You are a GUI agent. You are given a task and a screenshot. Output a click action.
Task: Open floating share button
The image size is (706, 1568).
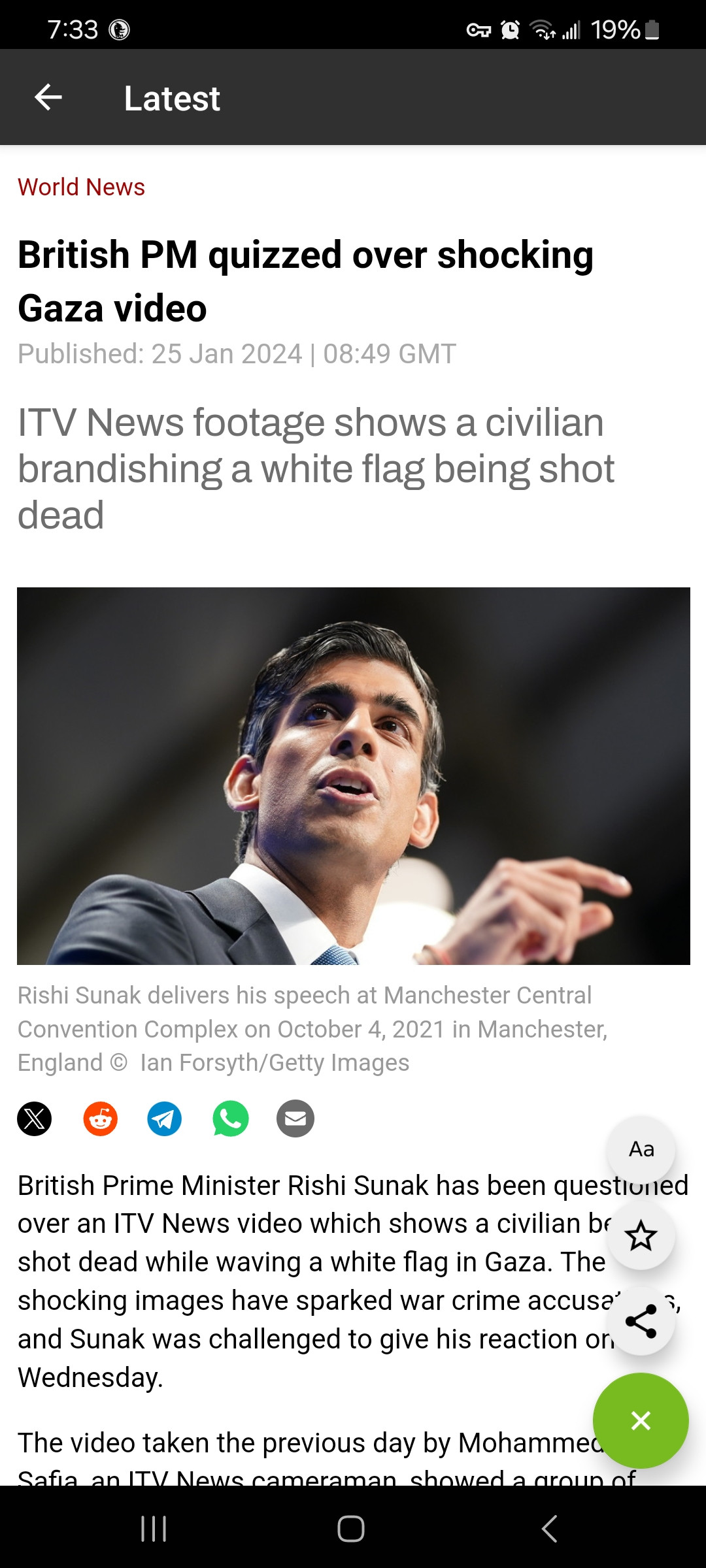tap(641, 1321)
